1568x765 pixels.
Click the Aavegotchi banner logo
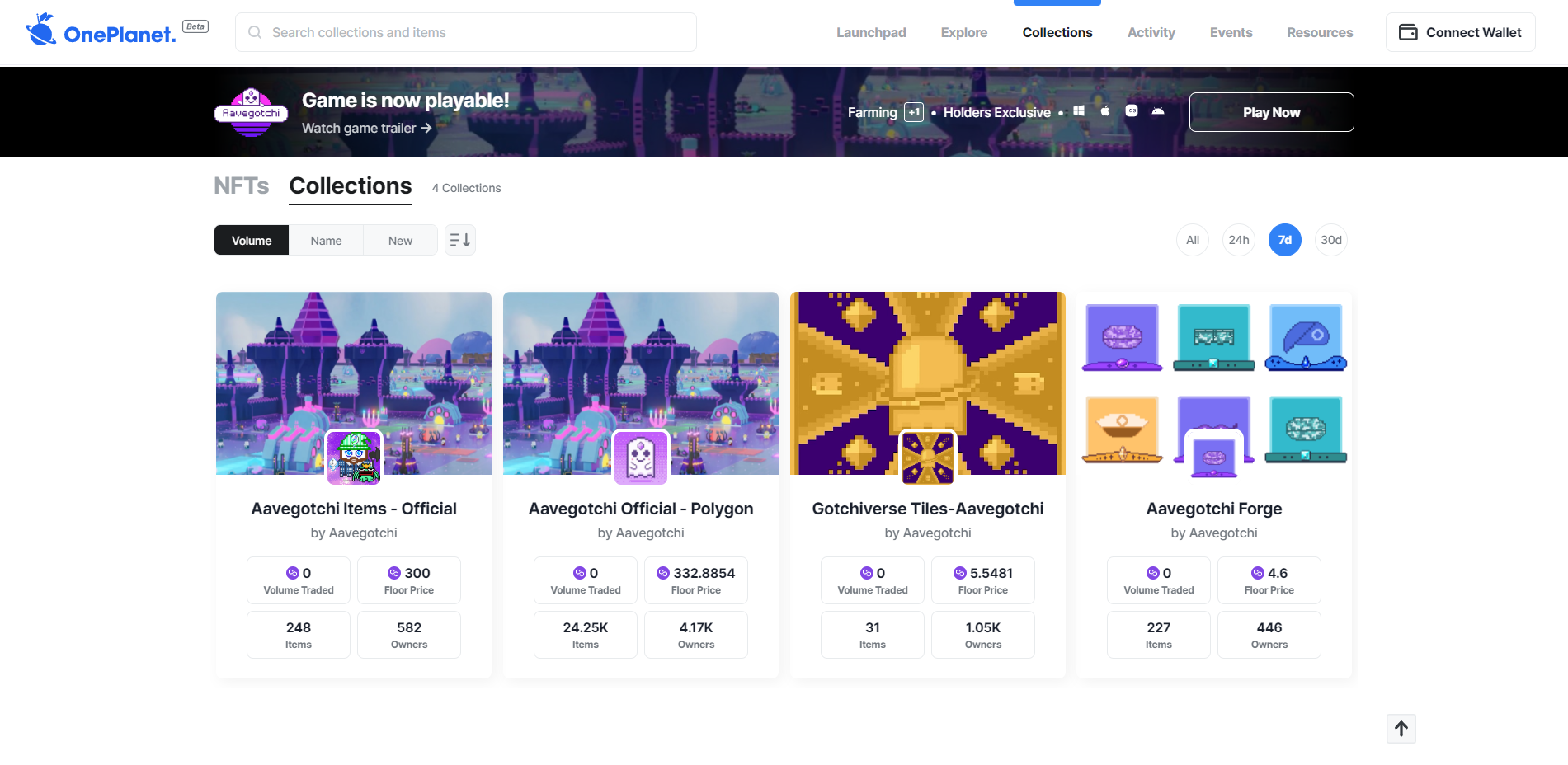251,112
